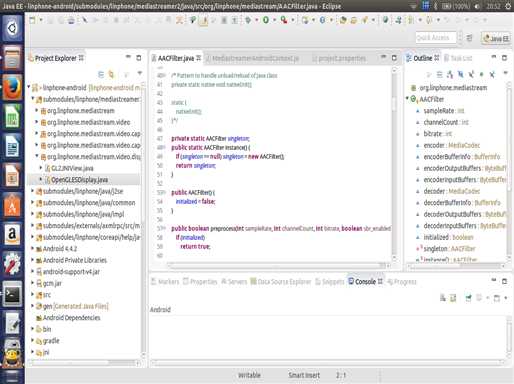
Task: Expand the Android 4.4.2 library node
Action: (x=32, y=248)
